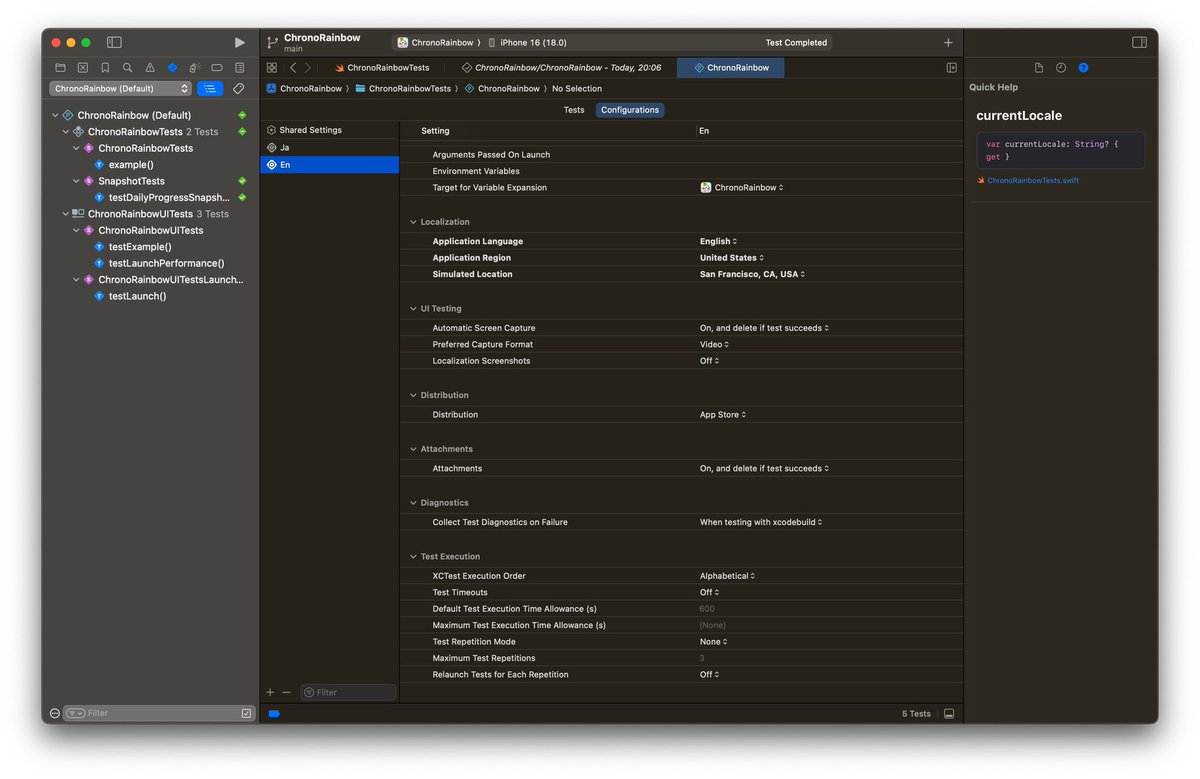Collapse the SnapshotTests class row

click(x=77, y=181)
